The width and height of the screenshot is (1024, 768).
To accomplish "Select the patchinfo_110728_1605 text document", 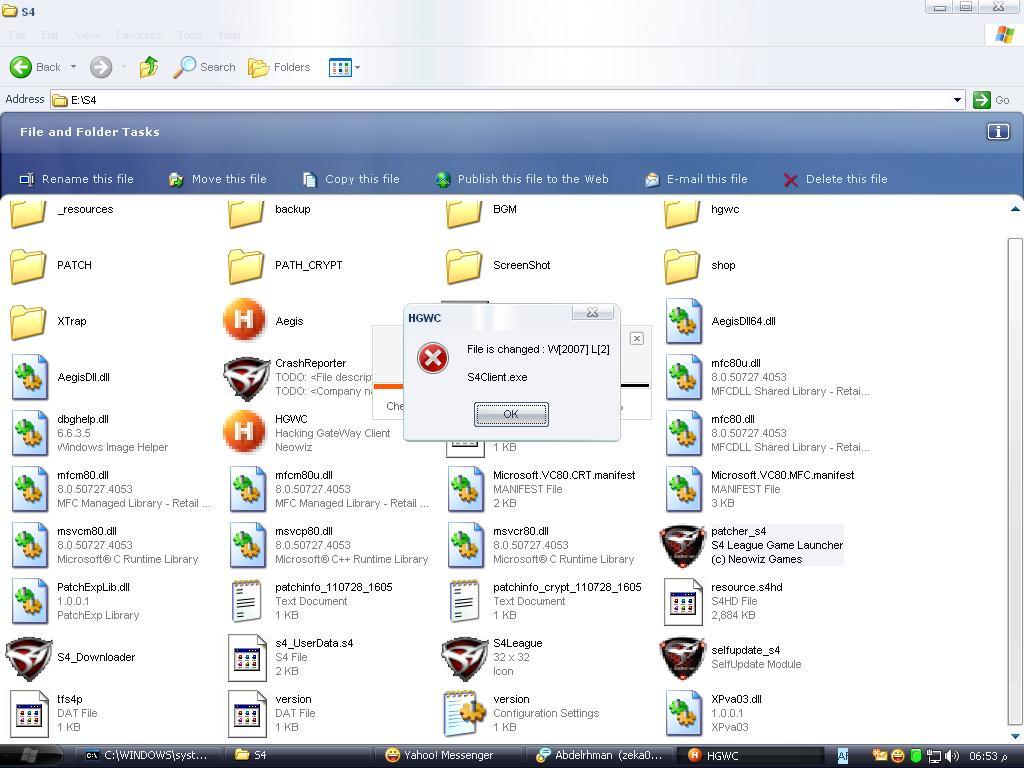I will click(310, 601).
